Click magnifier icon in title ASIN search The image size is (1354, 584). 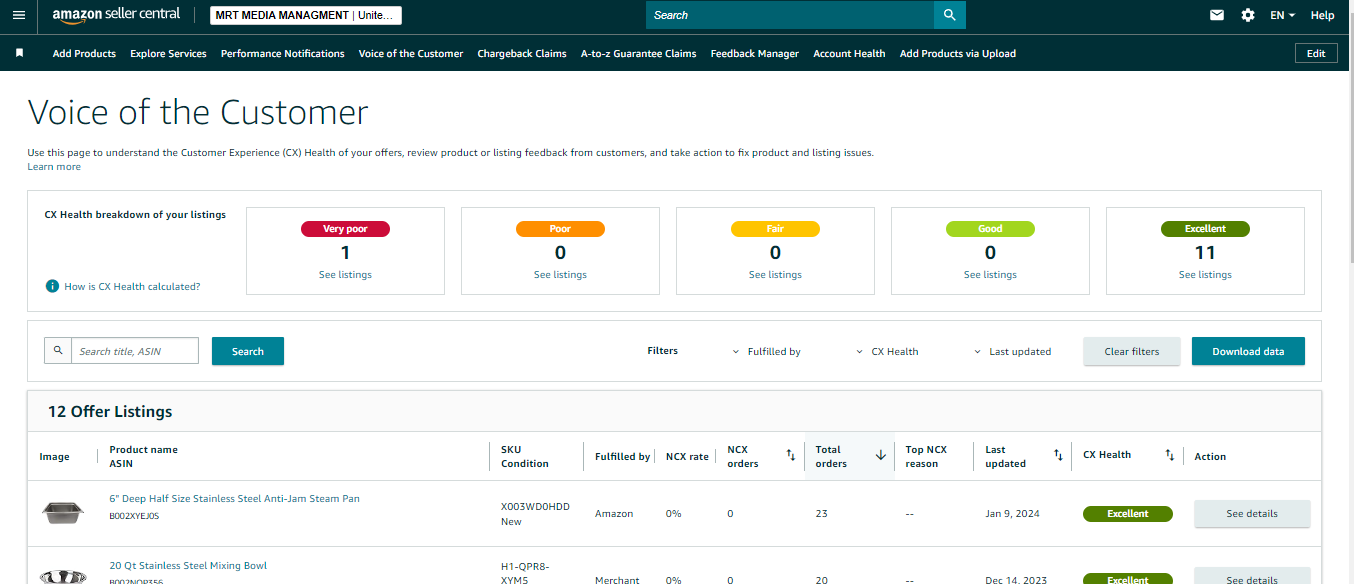click(x=58, y=350)
